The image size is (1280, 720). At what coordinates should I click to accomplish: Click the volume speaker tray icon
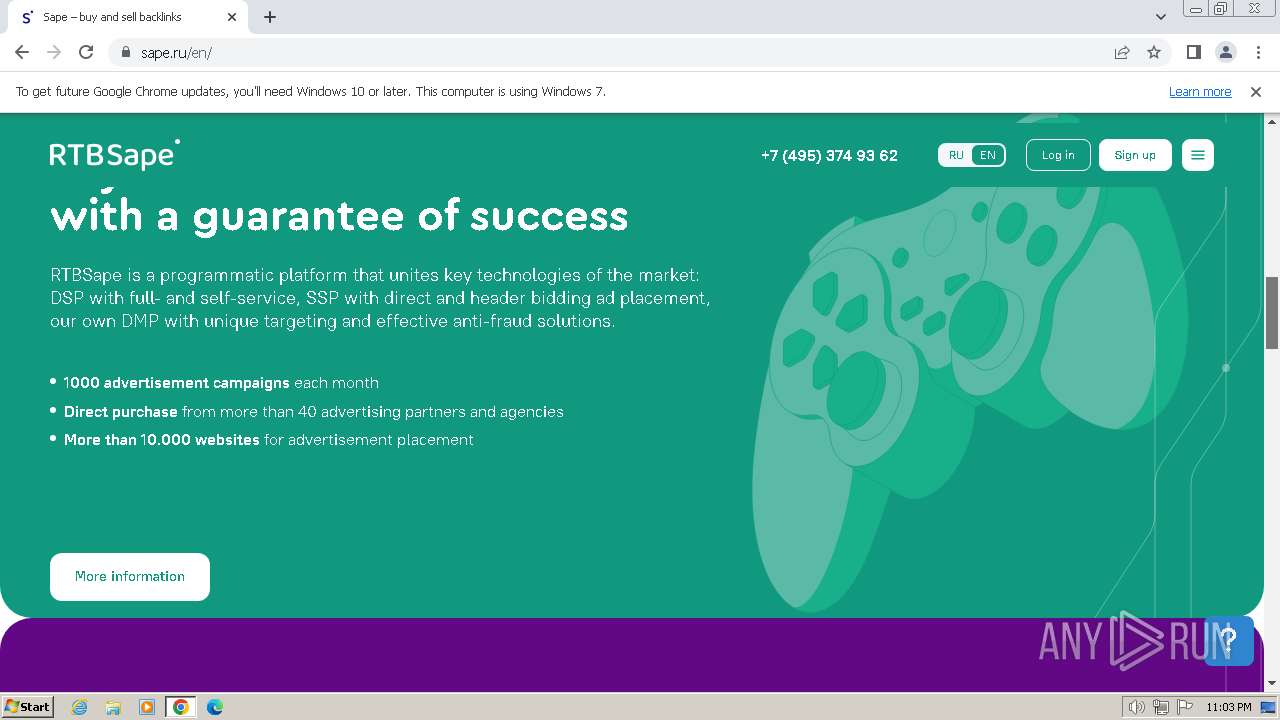[1137, 707]
